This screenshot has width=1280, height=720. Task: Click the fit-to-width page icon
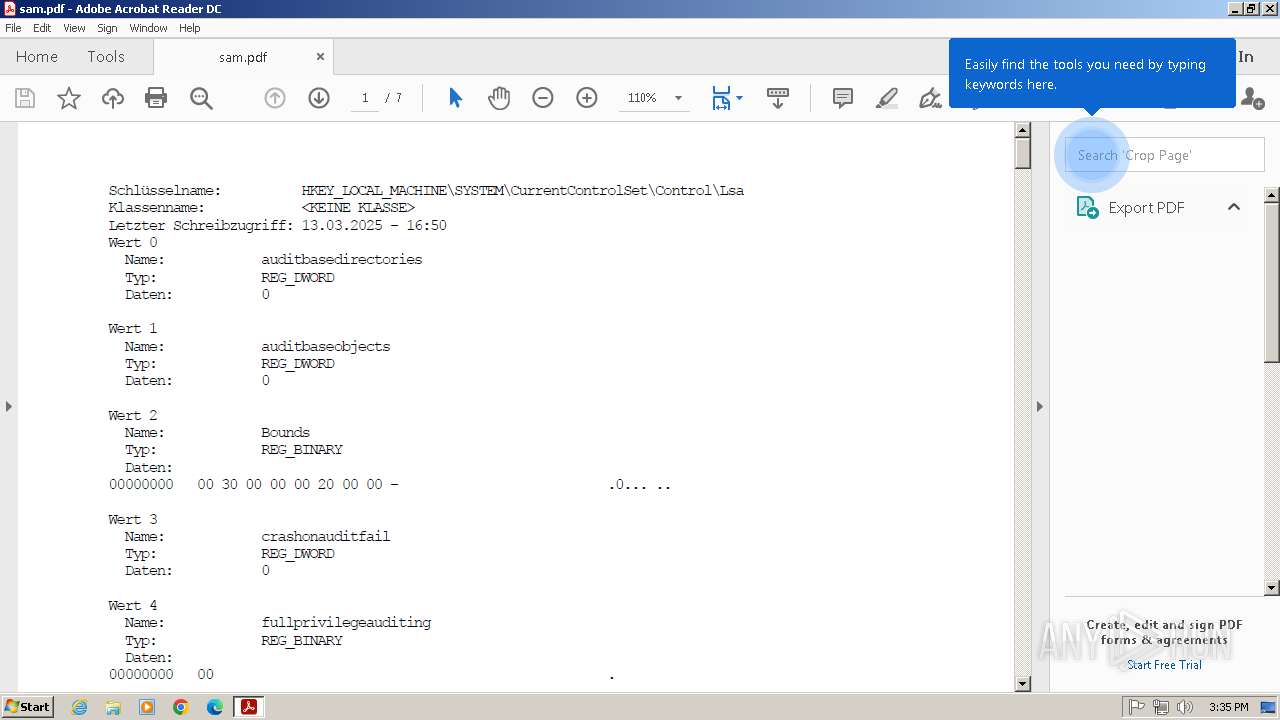click(x=721, y=98)
